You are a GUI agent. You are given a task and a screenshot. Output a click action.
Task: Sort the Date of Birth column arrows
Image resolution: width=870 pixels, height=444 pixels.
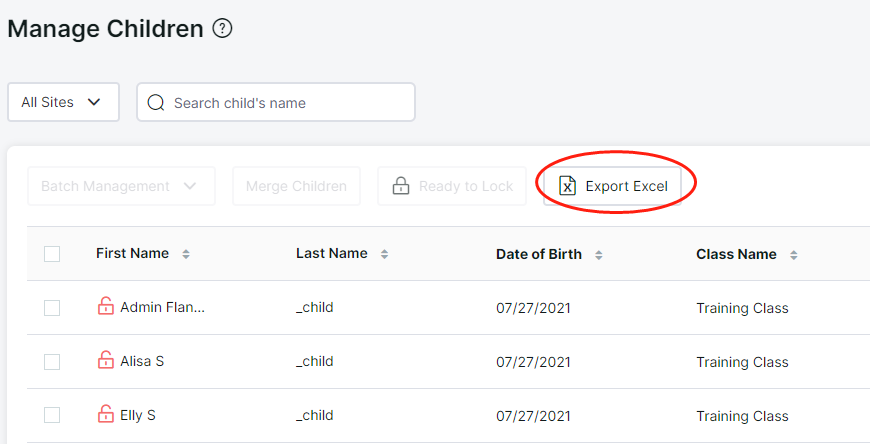point(599,255)
